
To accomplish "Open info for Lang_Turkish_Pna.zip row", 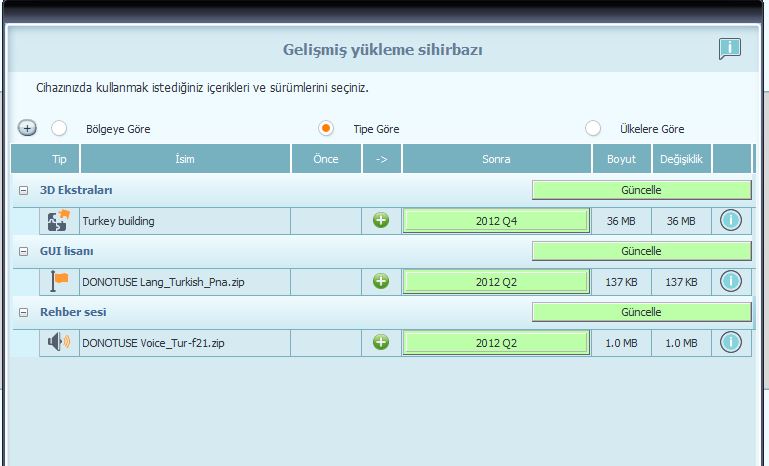I will click(x=730, y=281).
